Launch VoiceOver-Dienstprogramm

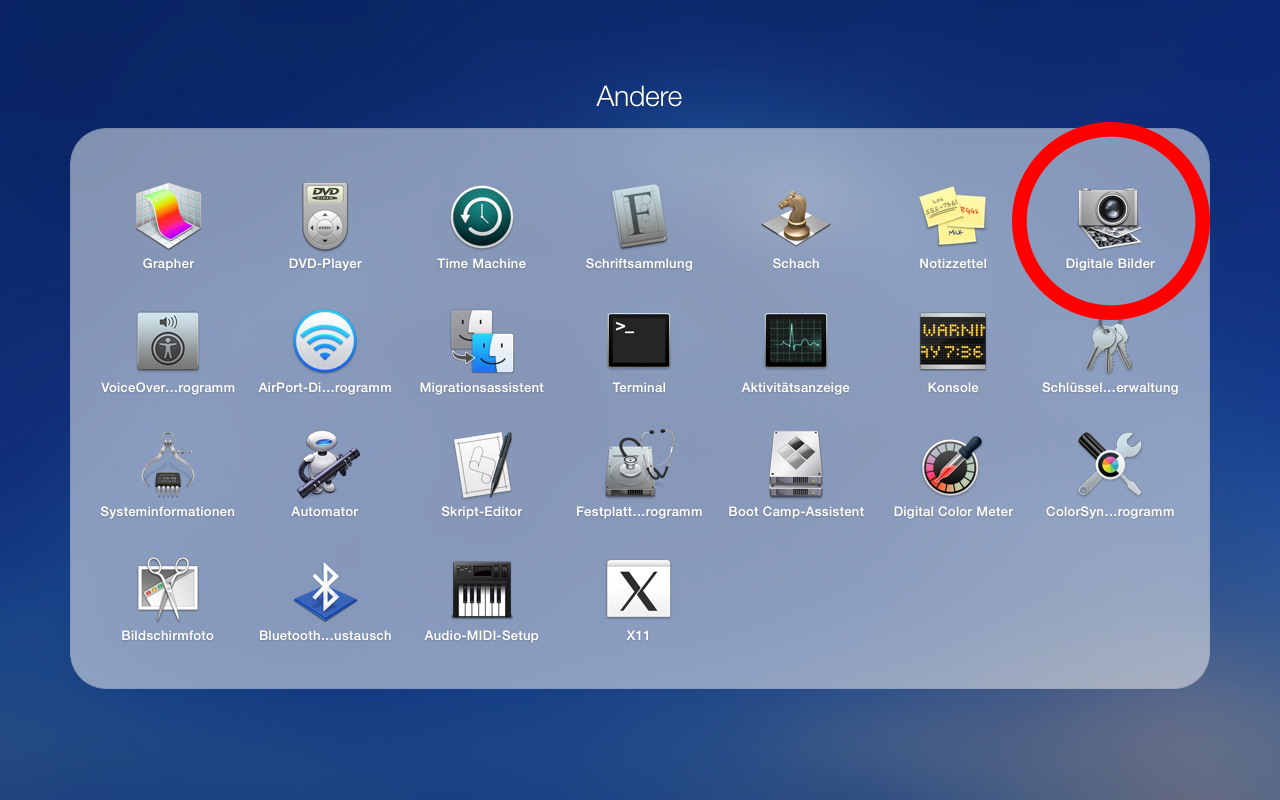coord(168,341)
